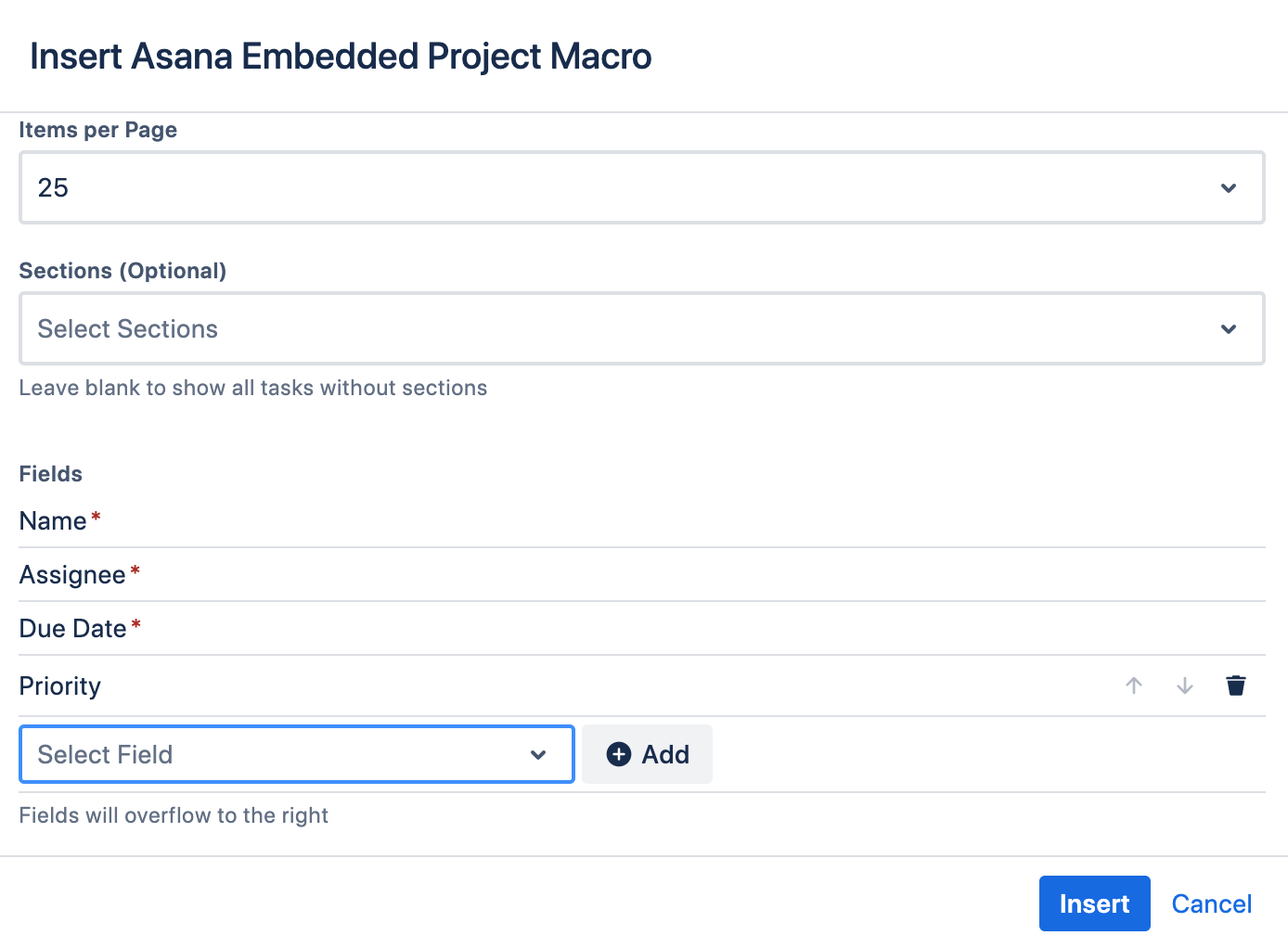Image resolution: width=1288 pixels, height=948 pixels.
Task: Cancel the macro dialog
Action: point(1211,903)
